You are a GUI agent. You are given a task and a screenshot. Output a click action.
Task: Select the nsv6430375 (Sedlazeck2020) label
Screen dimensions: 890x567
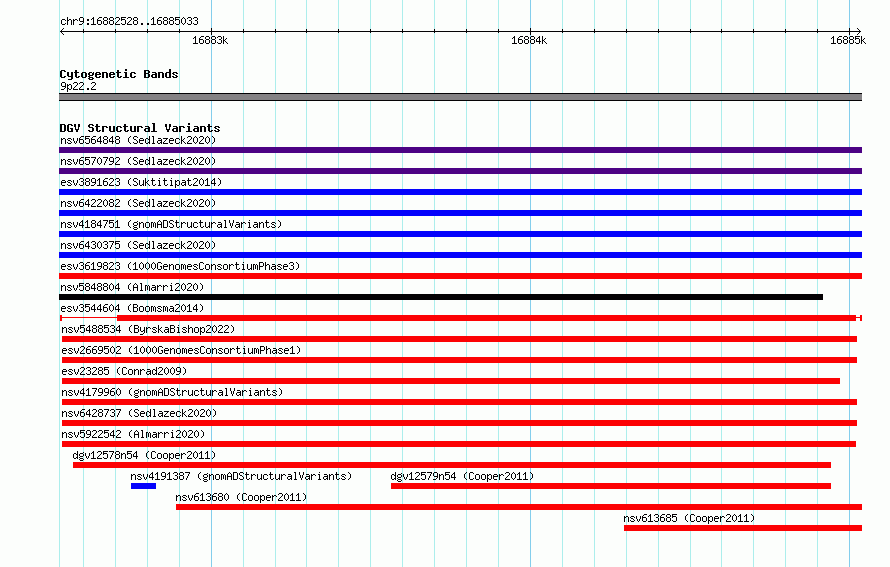138,245
